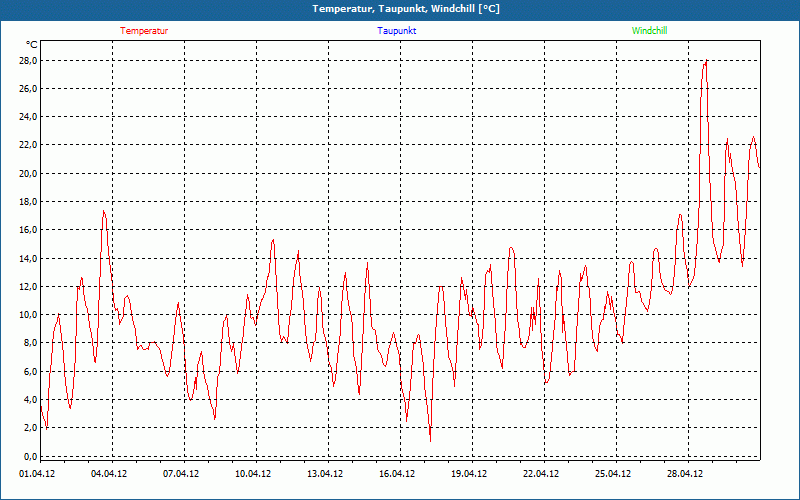Click the 0,0 value on the temperature axis
Image resolution: width=800 pixels, height=500 pixels.
coord(30,456)
